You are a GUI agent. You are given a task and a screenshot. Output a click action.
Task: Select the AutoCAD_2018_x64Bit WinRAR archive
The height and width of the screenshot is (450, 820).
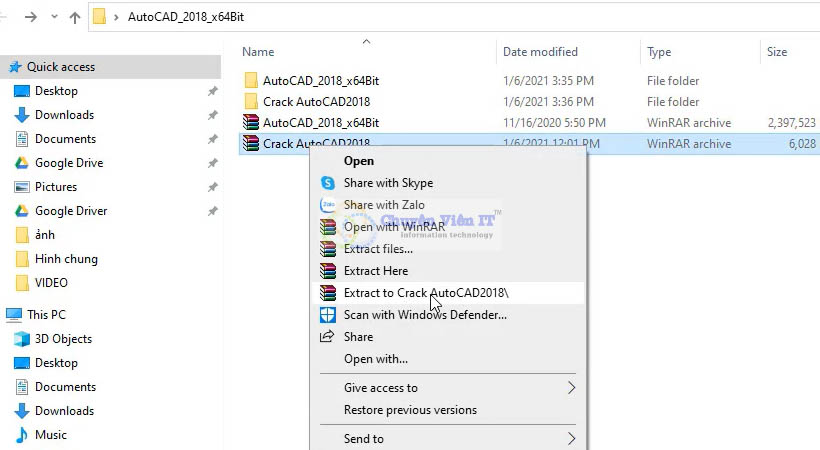(x=321, y=123)
